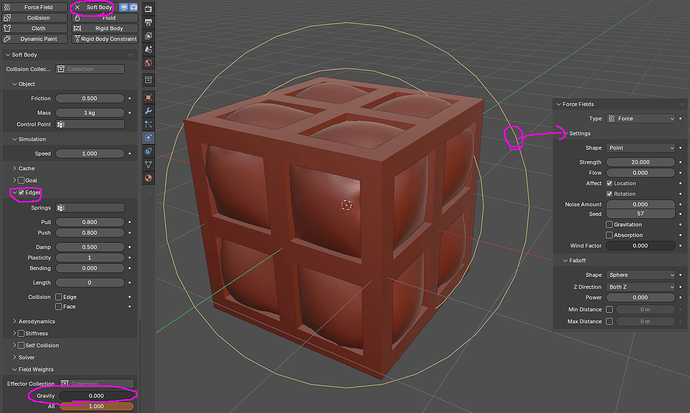Screen dimensions: 690x413
Task: Click the Damp value field
Action: 90,247
